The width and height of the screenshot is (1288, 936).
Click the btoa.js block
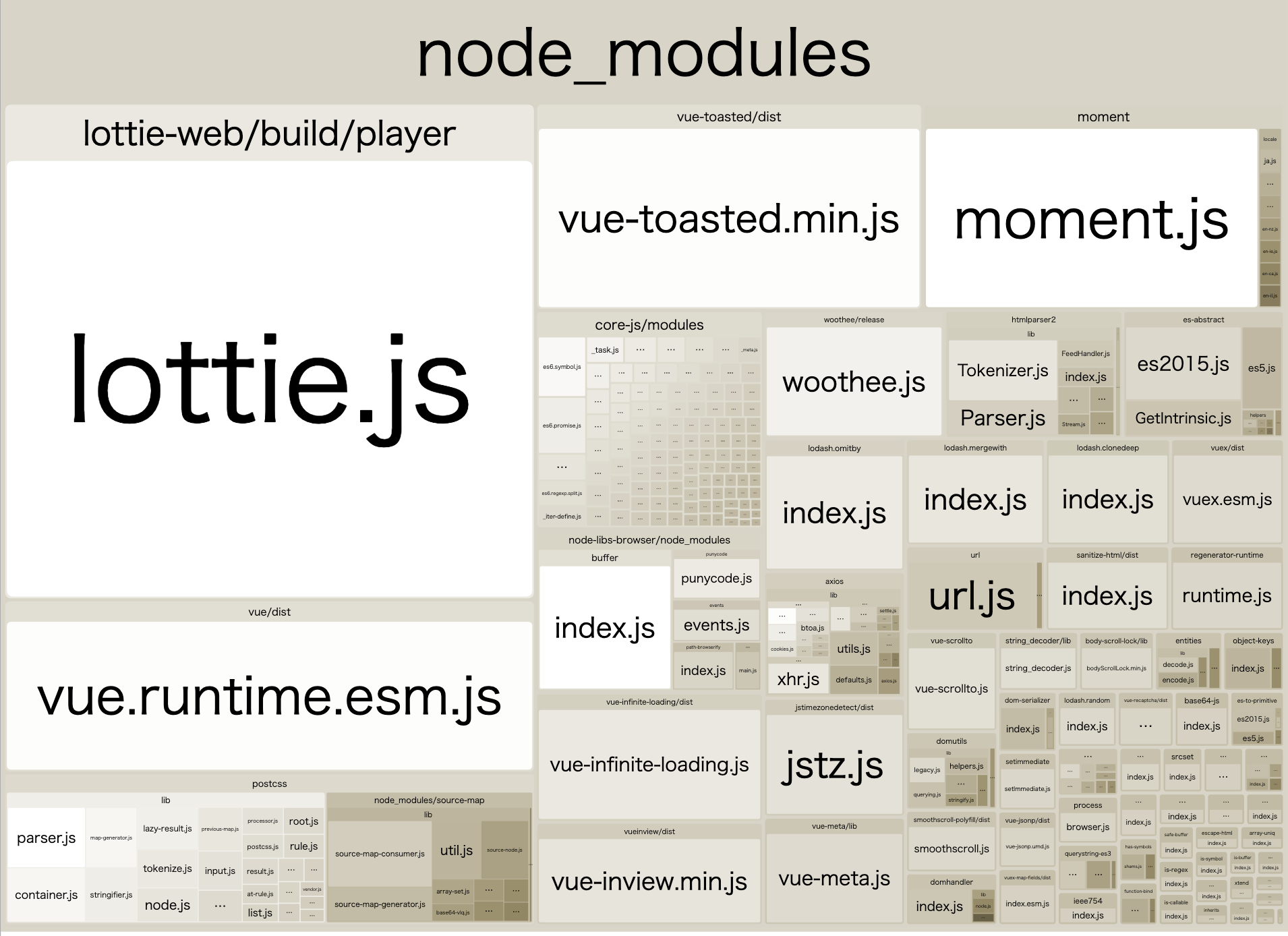pos(812,628)
